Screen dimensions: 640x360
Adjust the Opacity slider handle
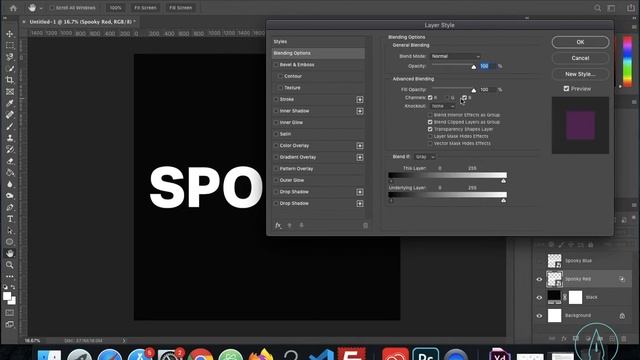473,67
